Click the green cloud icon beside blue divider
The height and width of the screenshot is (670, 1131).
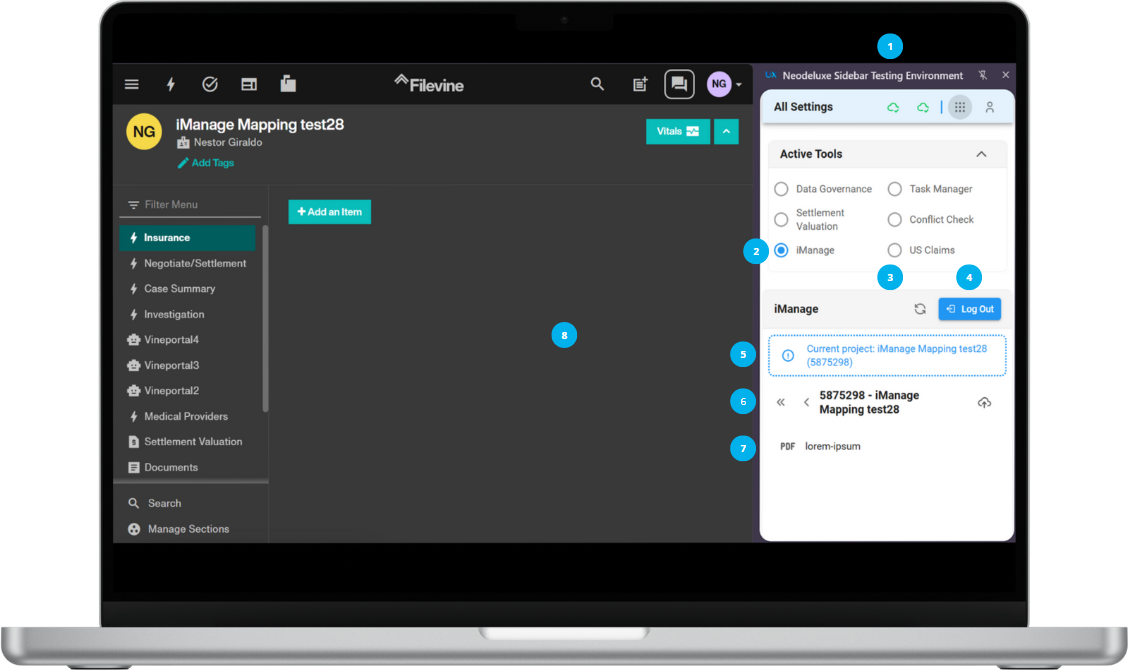coord(923,107)
